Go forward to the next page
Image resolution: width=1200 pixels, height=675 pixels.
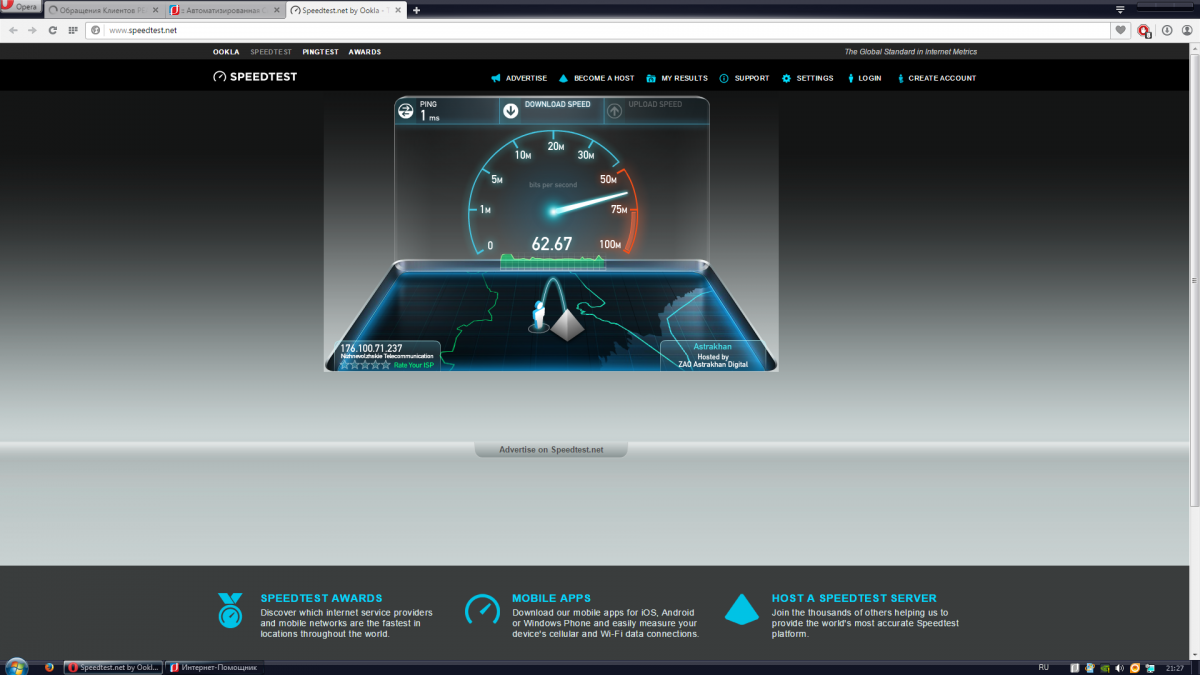tap(33, 30)
